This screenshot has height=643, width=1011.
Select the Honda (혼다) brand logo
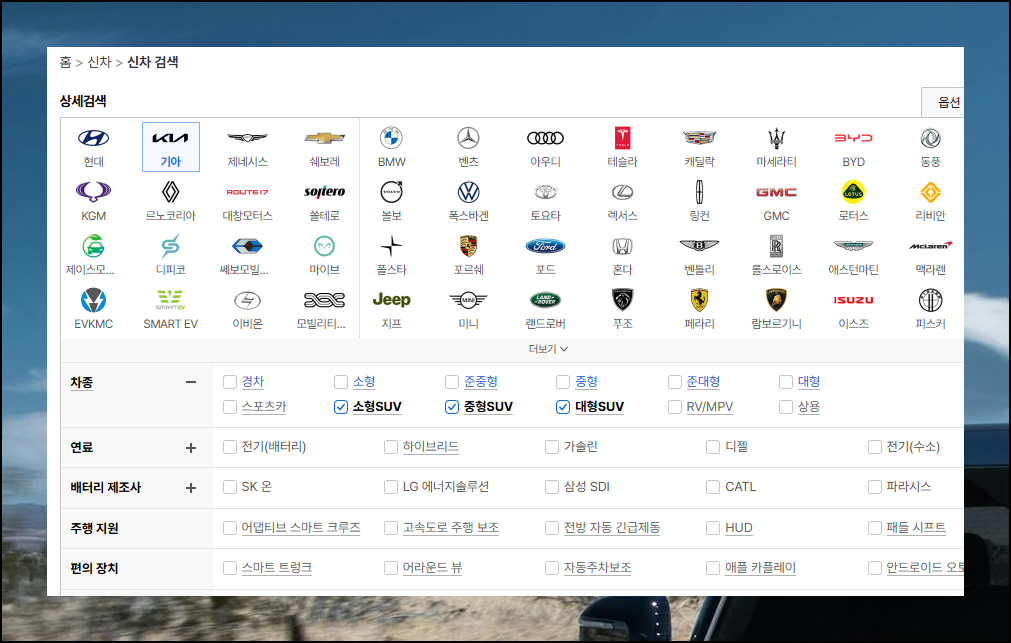tap(622, 246)
